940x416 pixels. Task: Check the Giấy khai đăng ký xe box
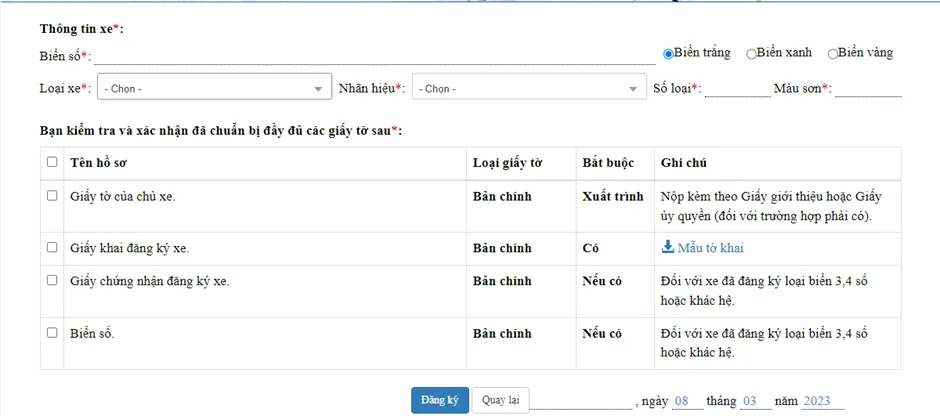[52, 247]
